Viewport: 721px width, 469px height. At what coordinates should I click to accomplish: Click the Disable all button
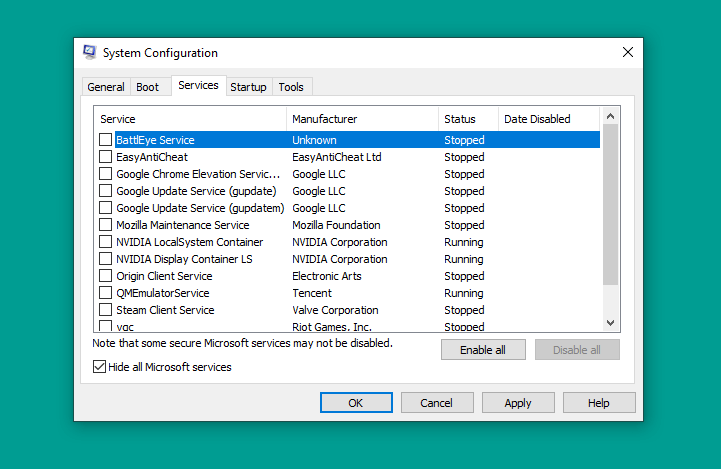tap(577, 350)
